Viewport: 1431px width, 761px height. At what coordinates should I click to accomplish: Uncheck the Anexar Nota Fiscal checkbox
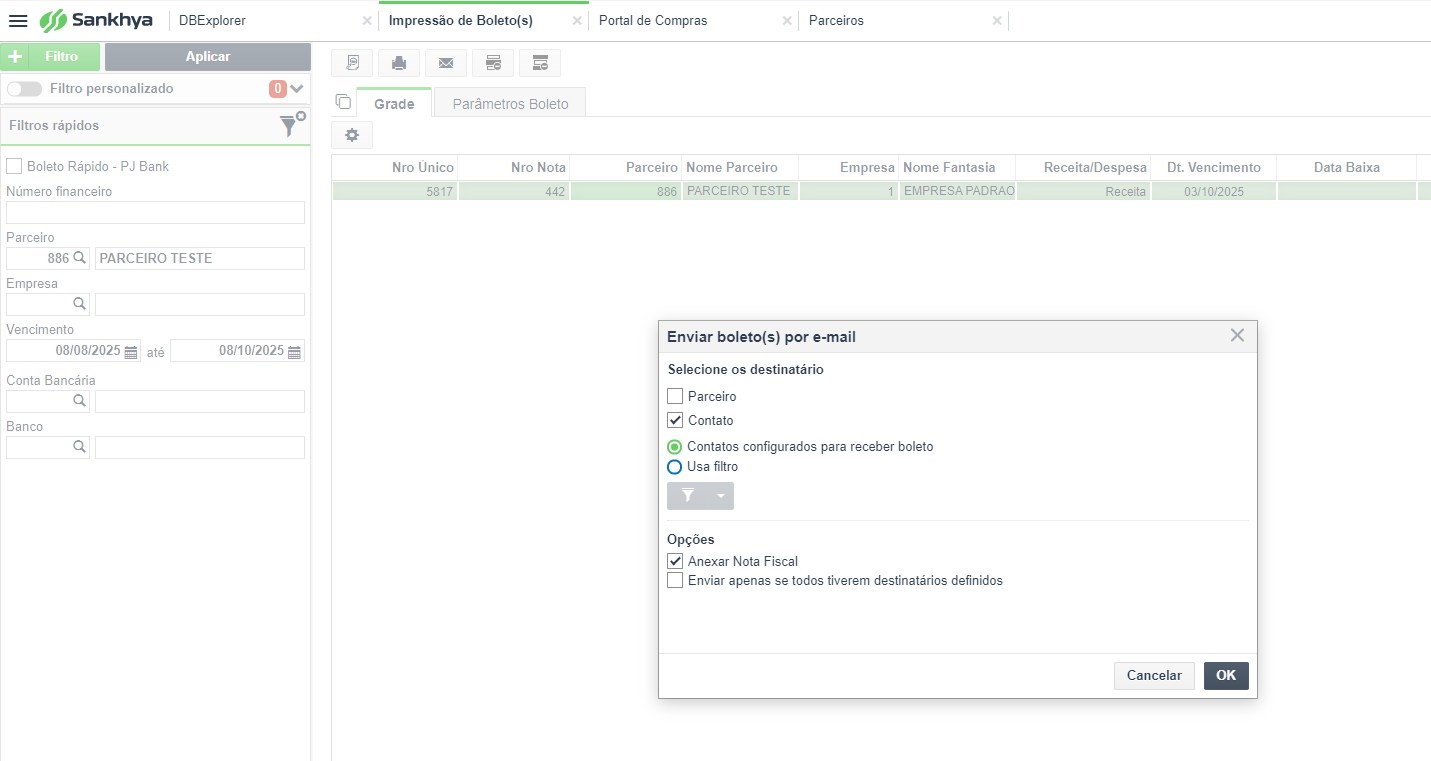pos(675,561)
